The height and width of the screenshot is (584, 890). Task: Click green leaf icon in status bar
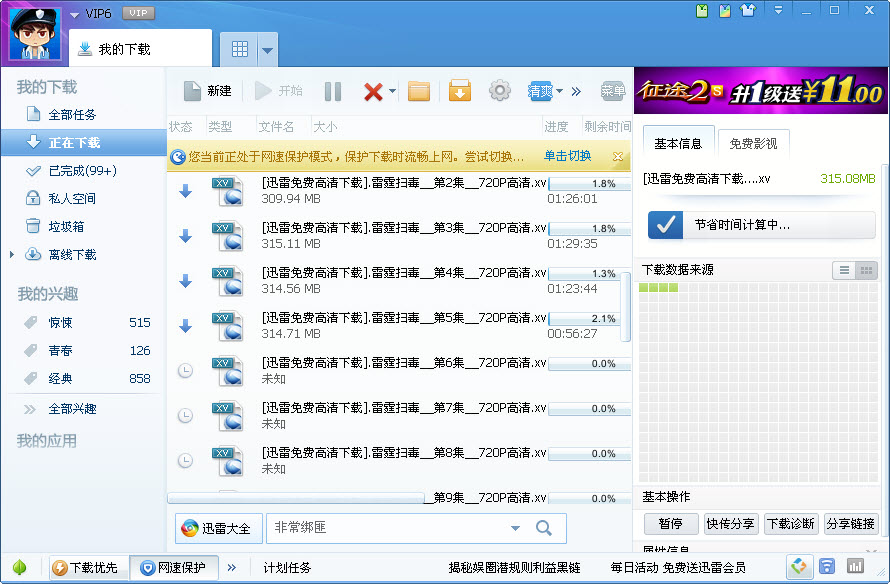point(19,567)
